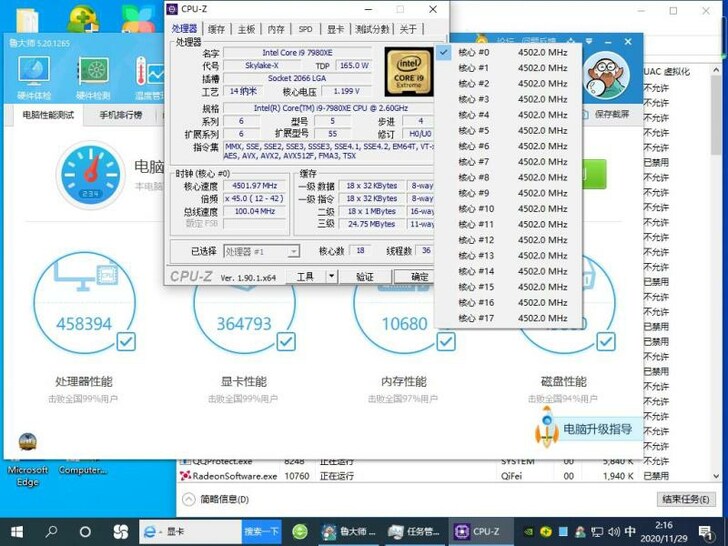Viewport: 728px width, 546px height.
Task: Switch to Task Manager on the taskbar
Action: (414, 531)
